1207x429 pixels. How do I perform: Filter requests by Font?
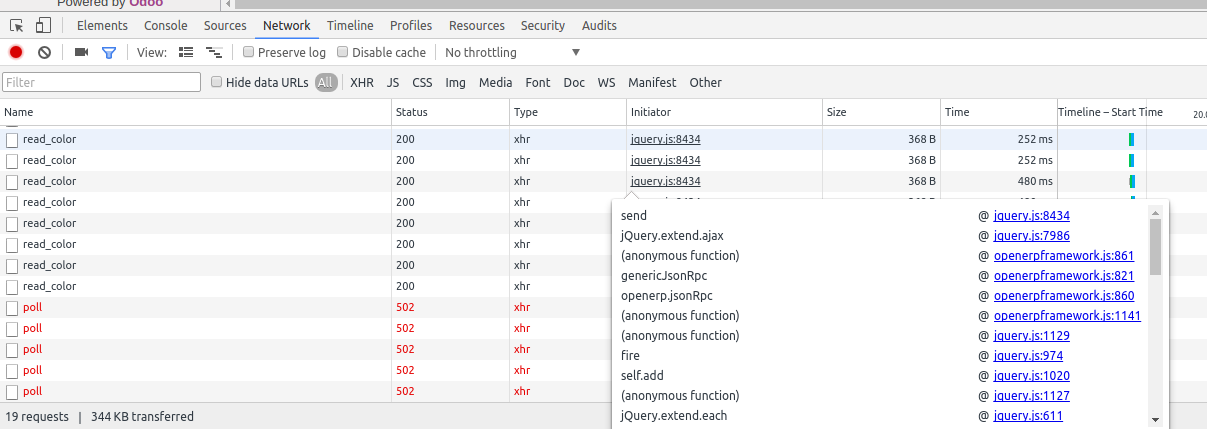(x=538, y=82)
